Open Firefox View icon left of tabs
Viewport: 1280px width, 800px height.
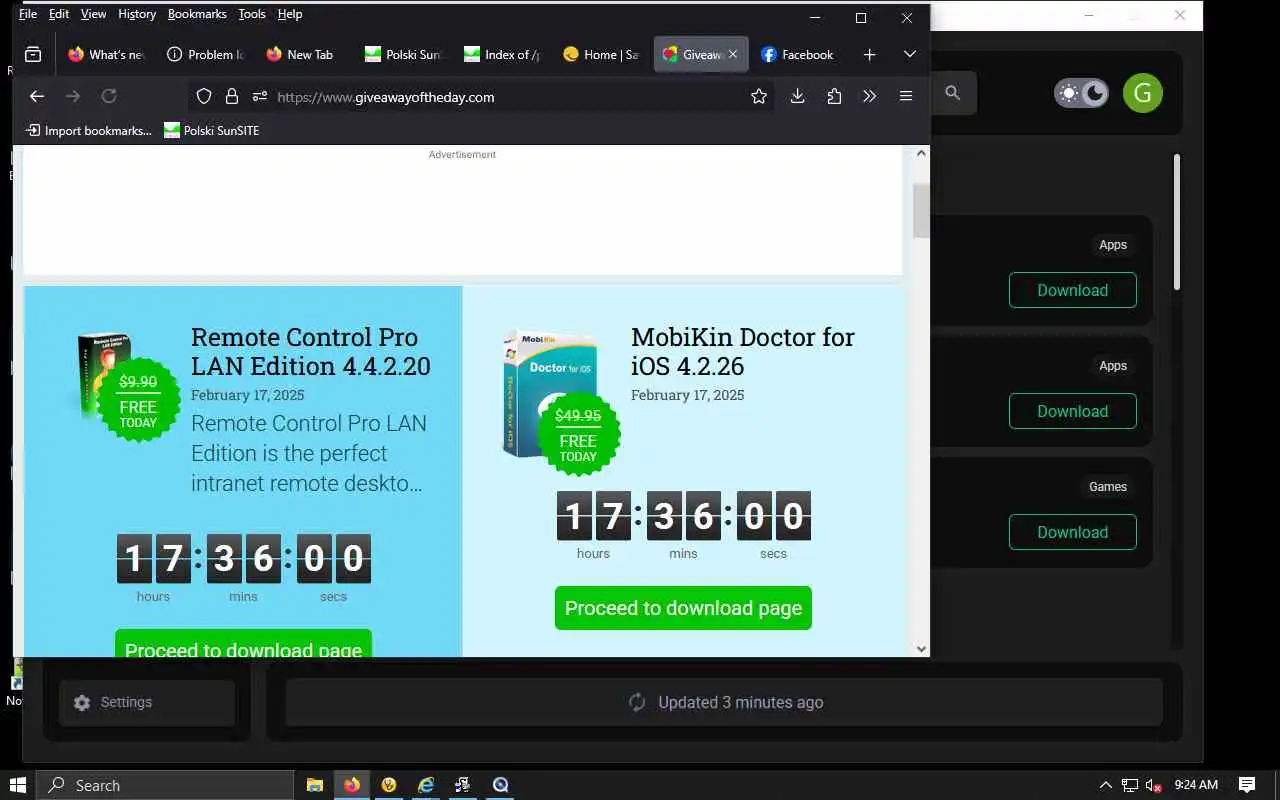point(33,55)
